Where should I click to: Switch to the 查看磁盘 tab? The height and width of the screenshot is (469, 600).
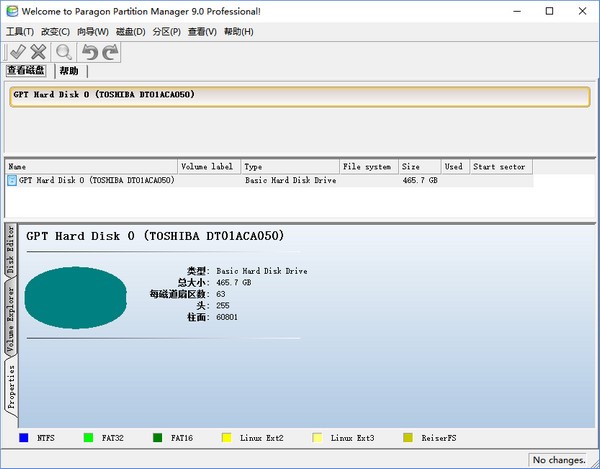pos(26,70)
